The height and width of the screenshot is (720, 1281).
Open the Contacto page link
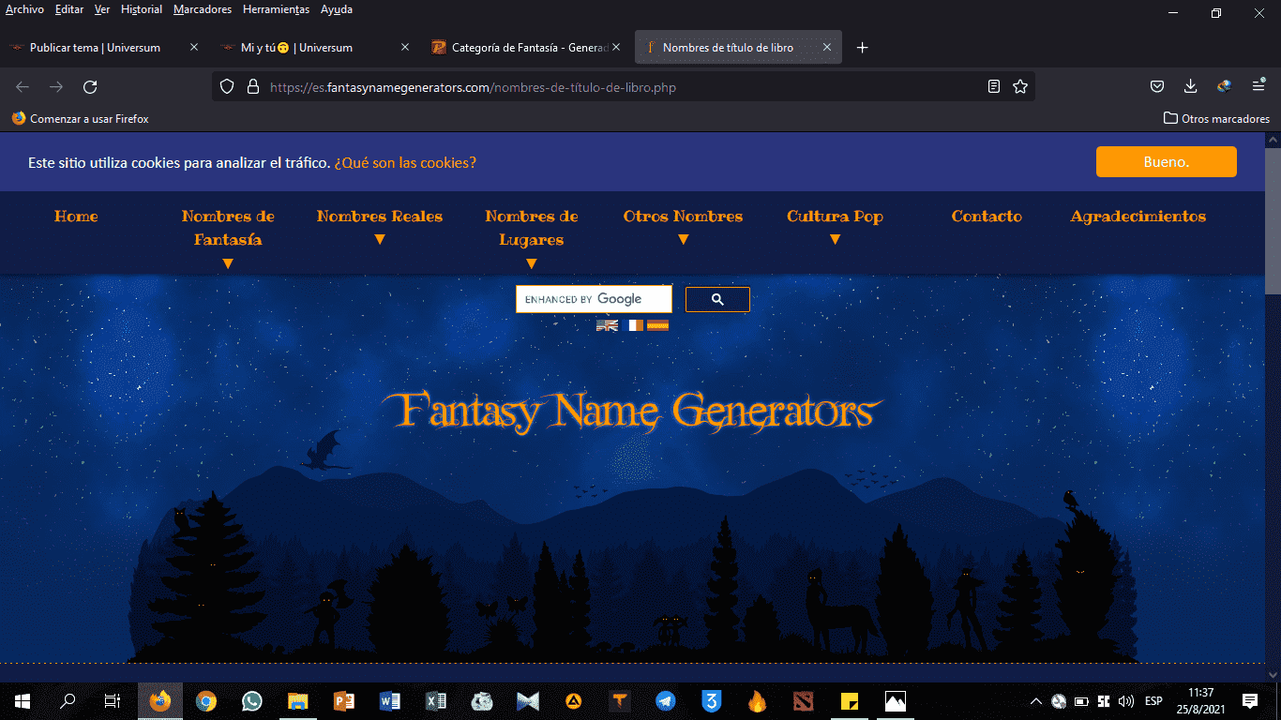[x=987, y=216]
